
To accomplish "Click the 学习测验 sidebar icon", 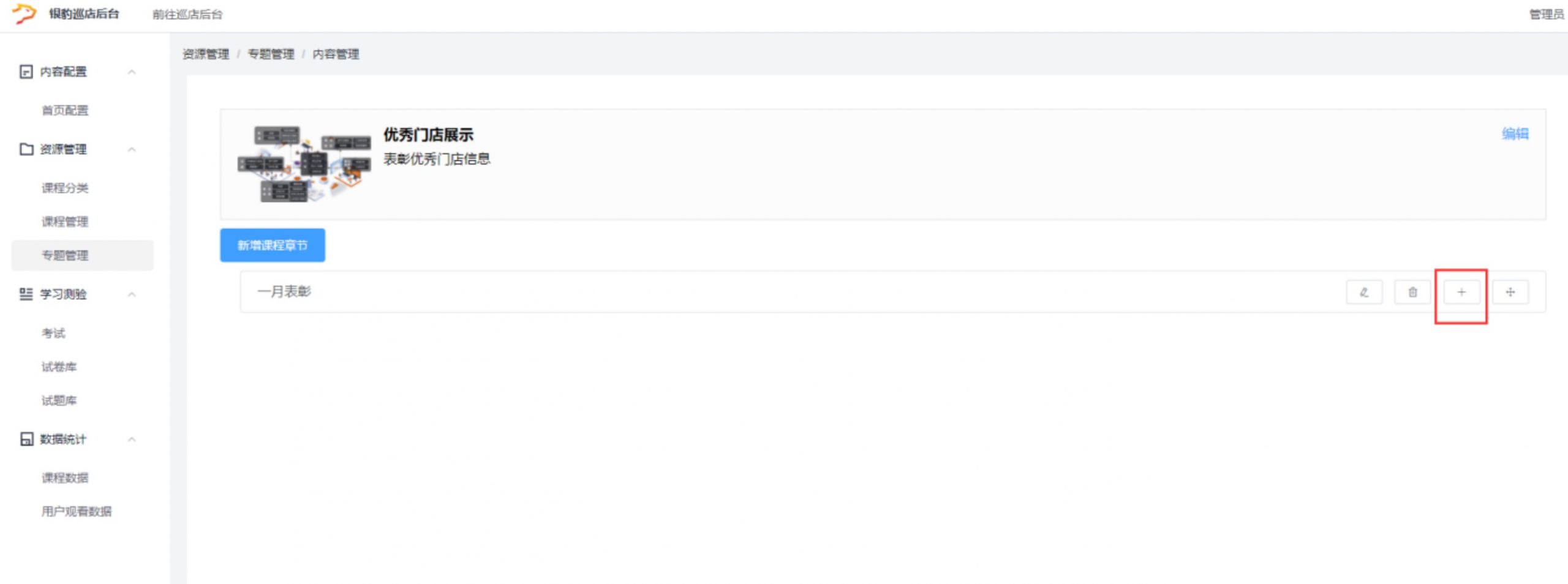I will tap(26, 294).
